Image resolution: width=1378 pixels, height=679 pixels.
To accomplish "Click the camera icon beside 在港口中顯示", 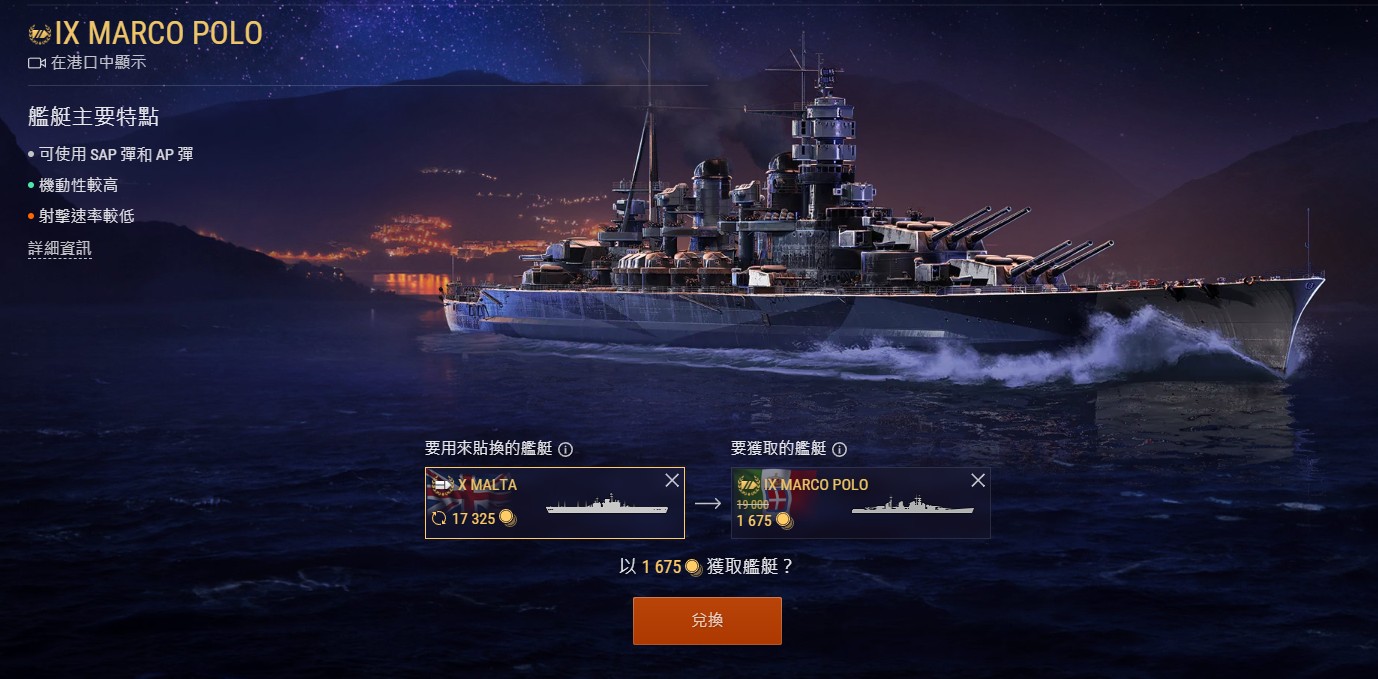I will coord(37,63).
